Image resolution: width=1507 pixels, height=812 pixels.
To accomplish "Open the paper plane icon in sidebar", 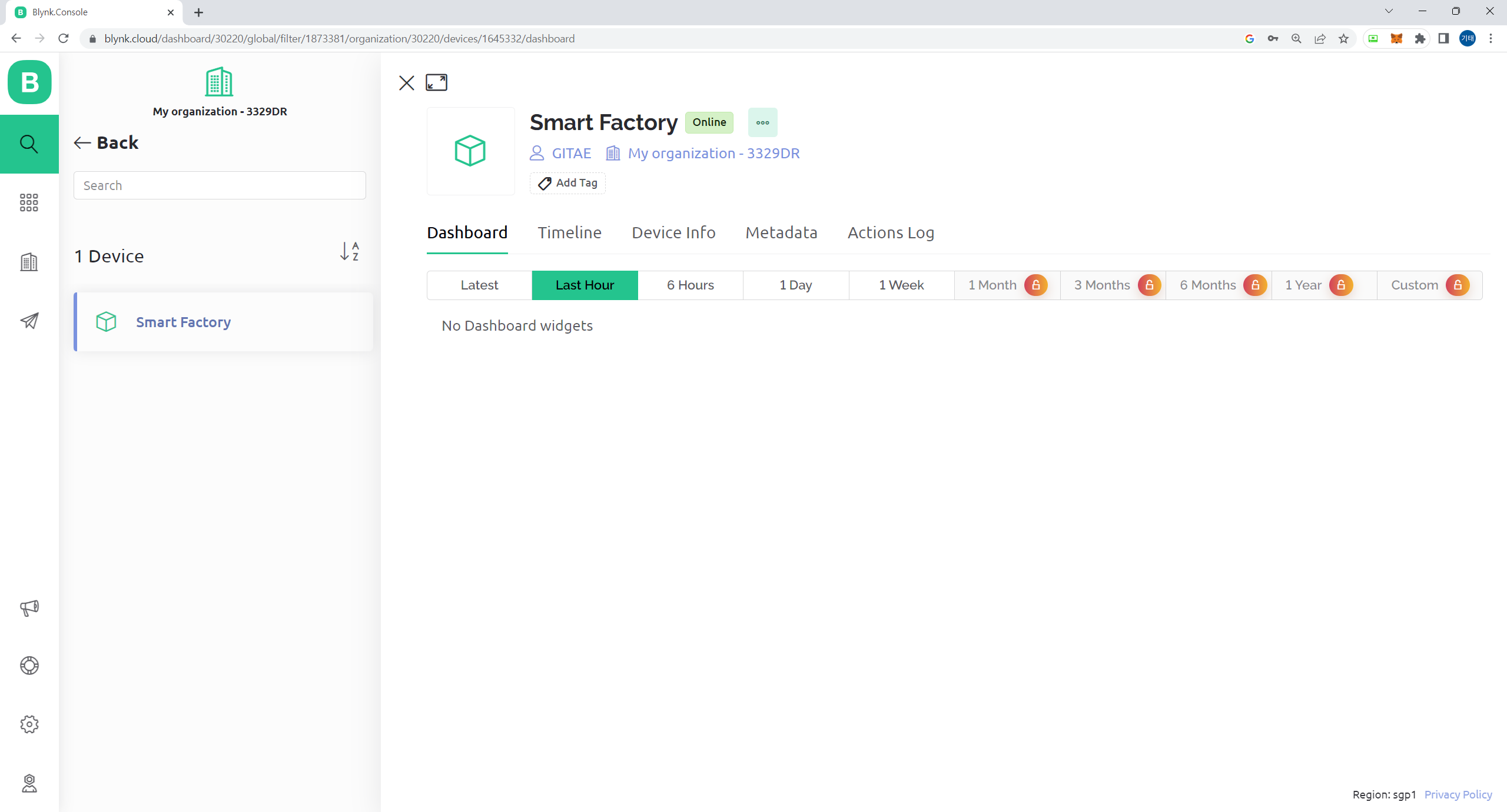I will tap(29, 321).
